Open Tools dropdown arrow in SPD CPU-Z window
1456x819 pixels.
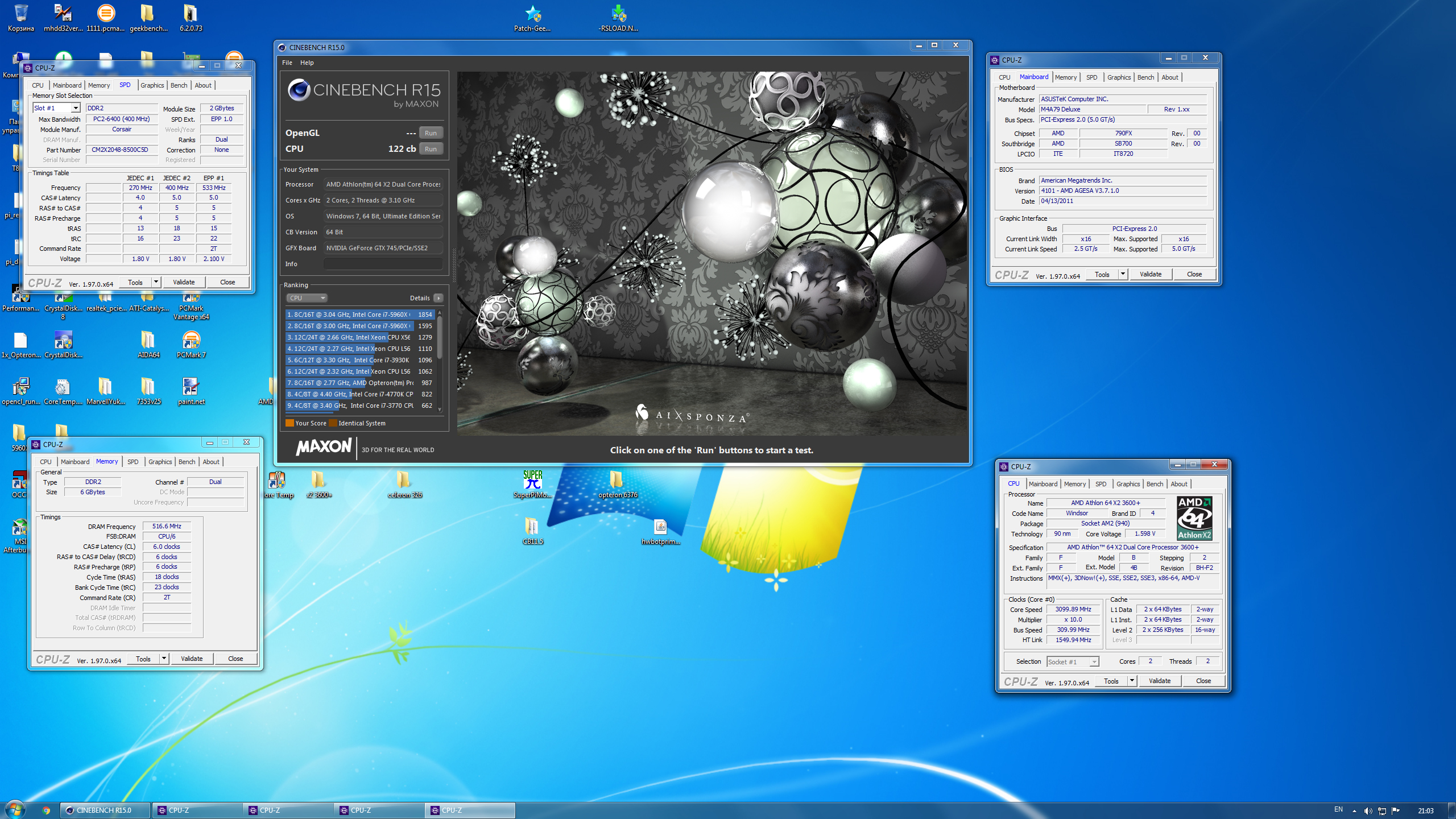tap(156, 282)
